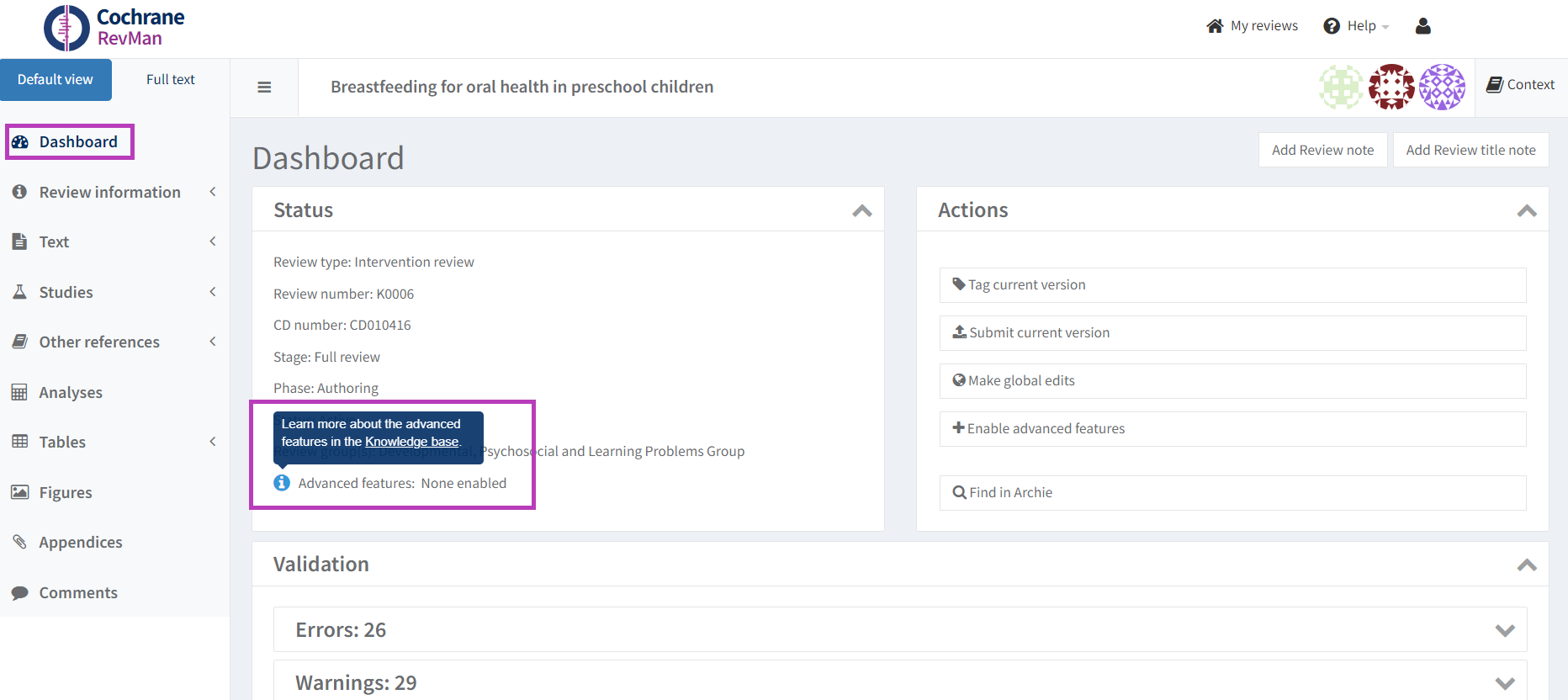Select Analyses in the sidebar
Screen dimensions: 1568x700
point(71,393)
